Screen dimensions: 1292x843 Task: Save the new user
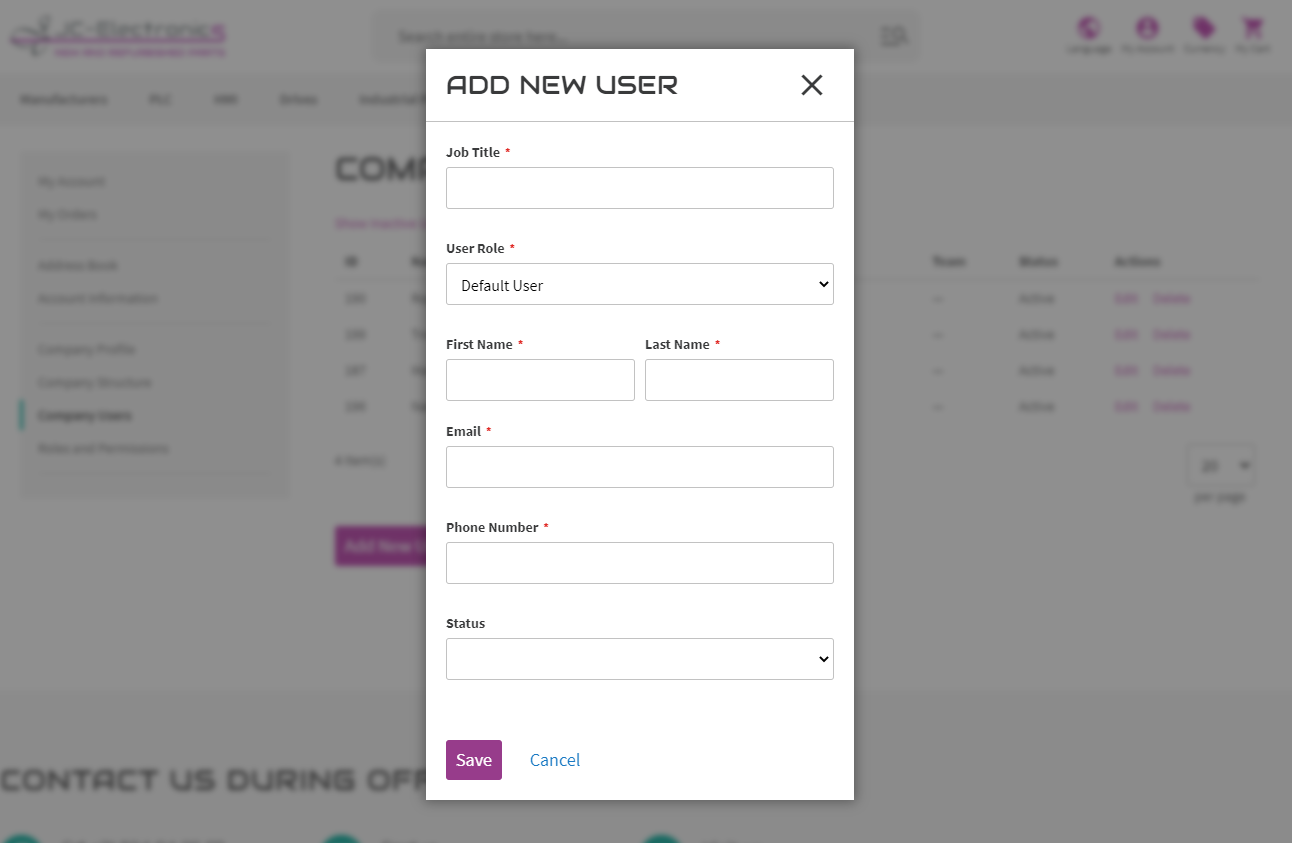tap(474, 760)
